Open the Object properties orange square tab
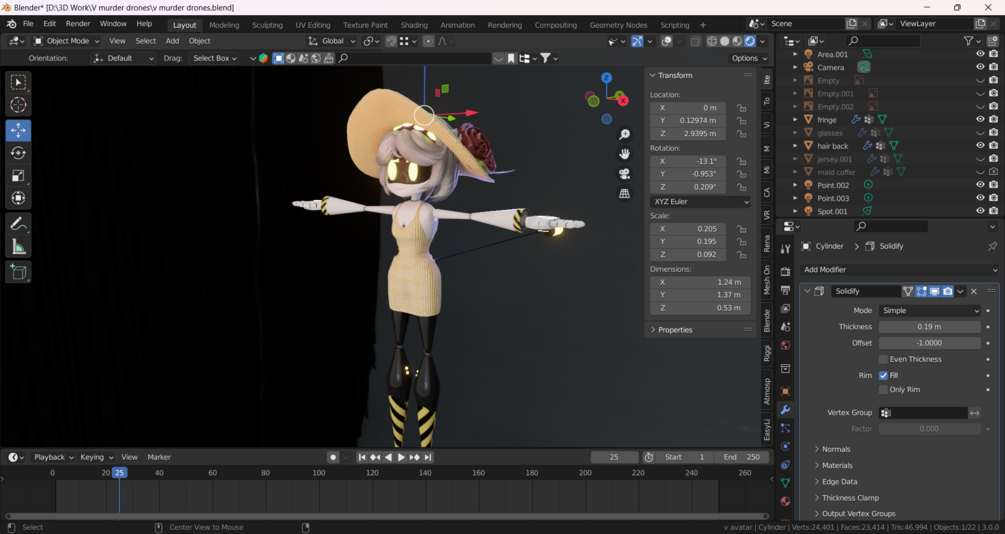This screenshot has width=1005, height=534. [785, 391]
